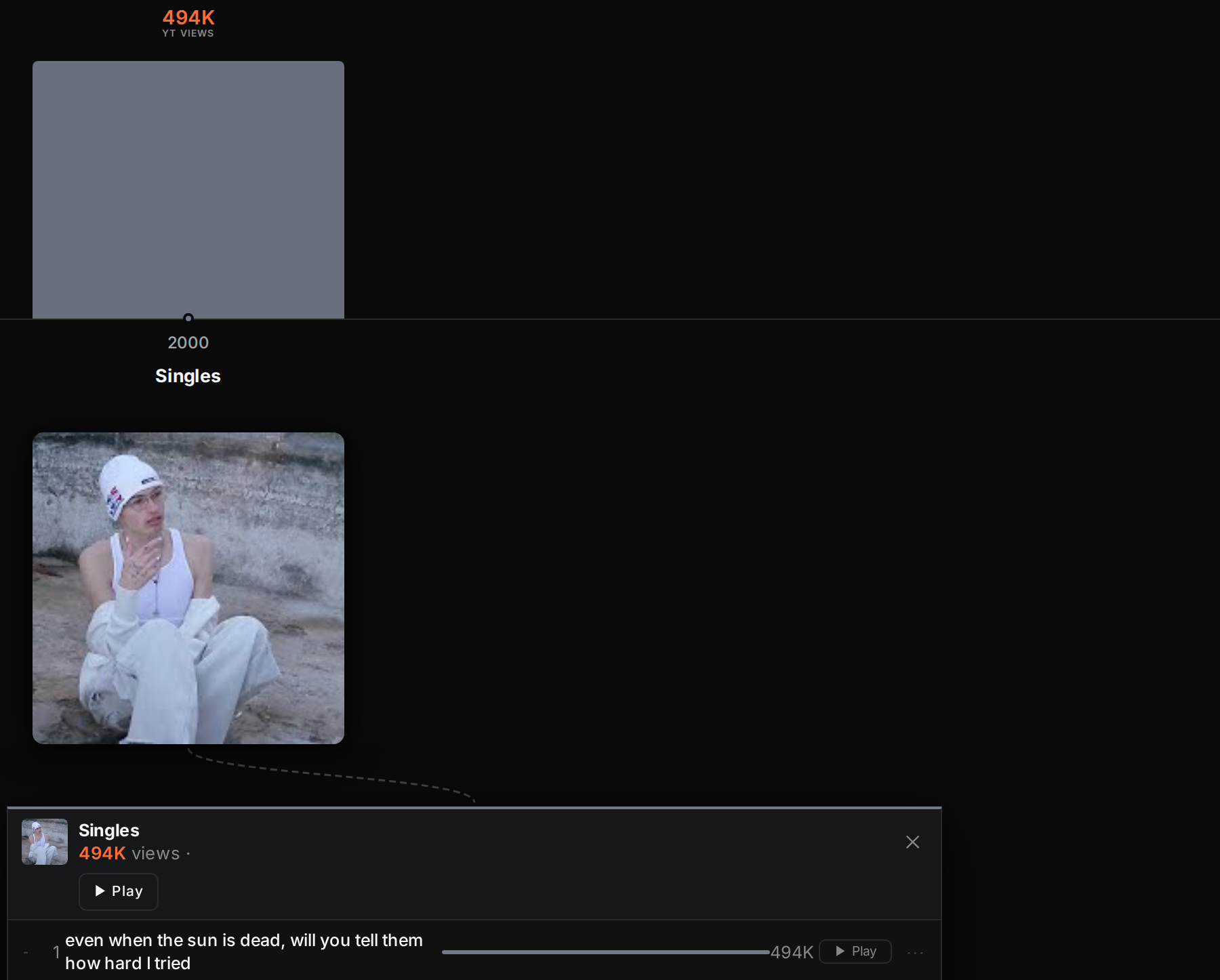
Task: Click the orange 494K views count in panel
Action: 102,853
